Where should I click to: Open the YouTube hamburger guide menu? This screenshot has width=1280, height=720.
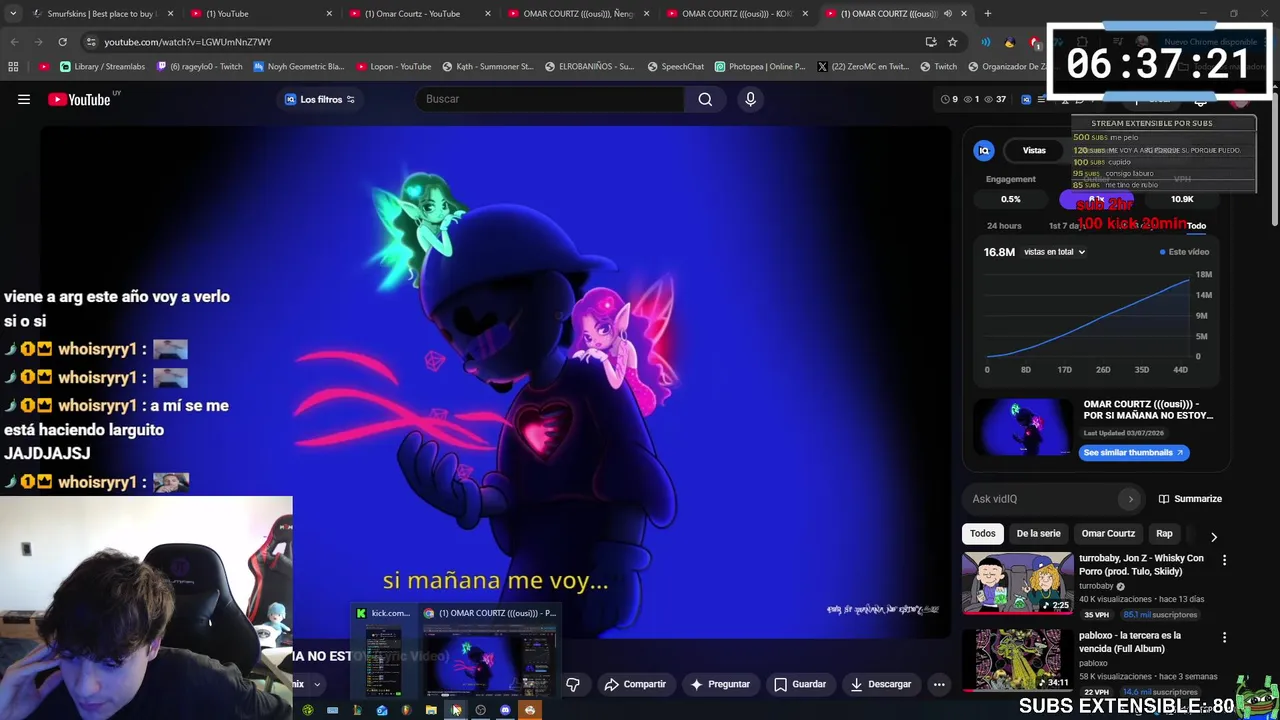24,99
